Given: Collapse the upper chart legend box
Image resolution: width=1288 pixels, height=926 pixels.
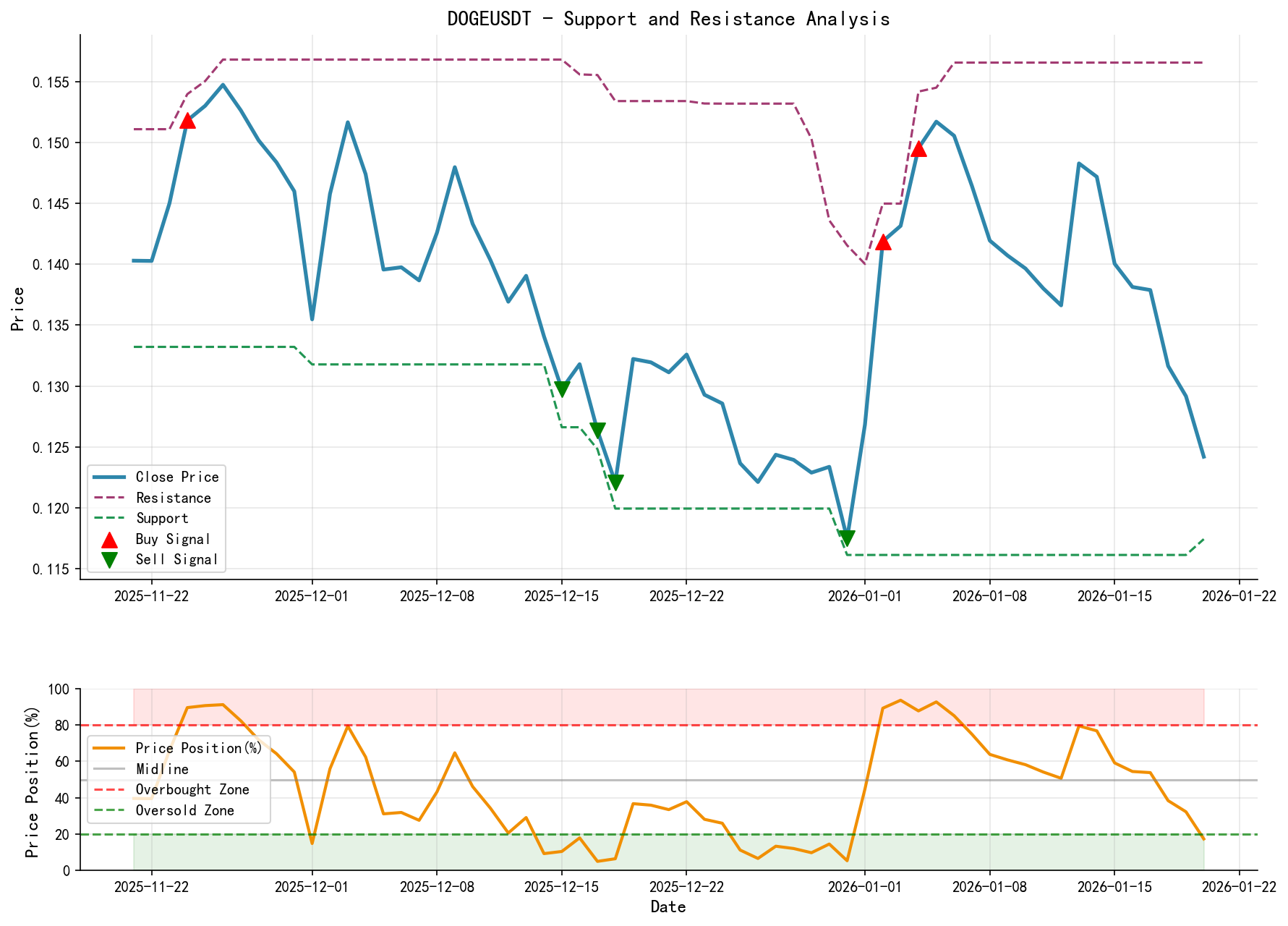Looking at the screenshot, I should click(155, 518).
